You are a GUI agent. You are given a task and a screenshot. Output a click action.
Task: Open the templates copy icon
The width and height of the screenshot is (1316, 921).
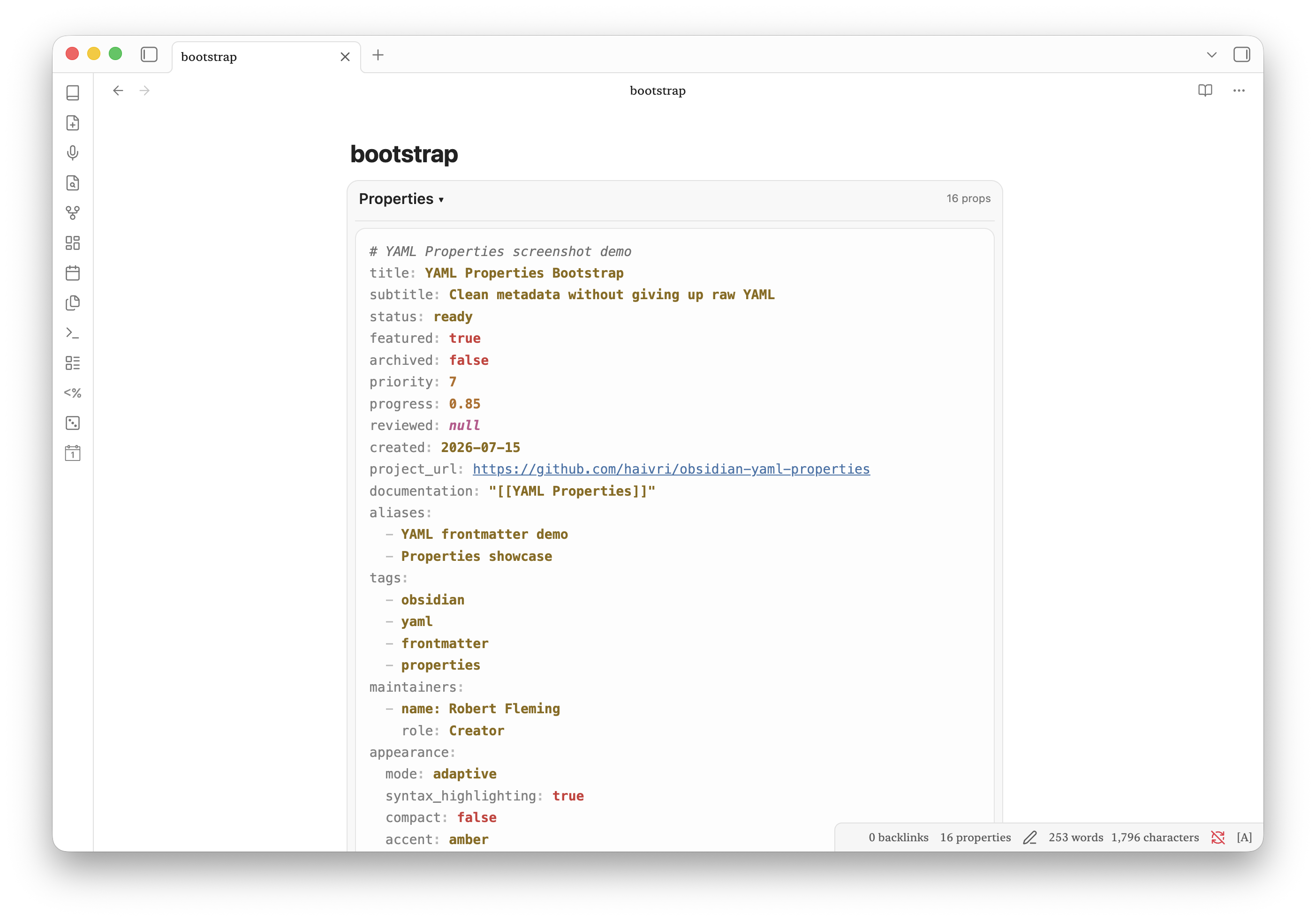click(x=73, y=302)
